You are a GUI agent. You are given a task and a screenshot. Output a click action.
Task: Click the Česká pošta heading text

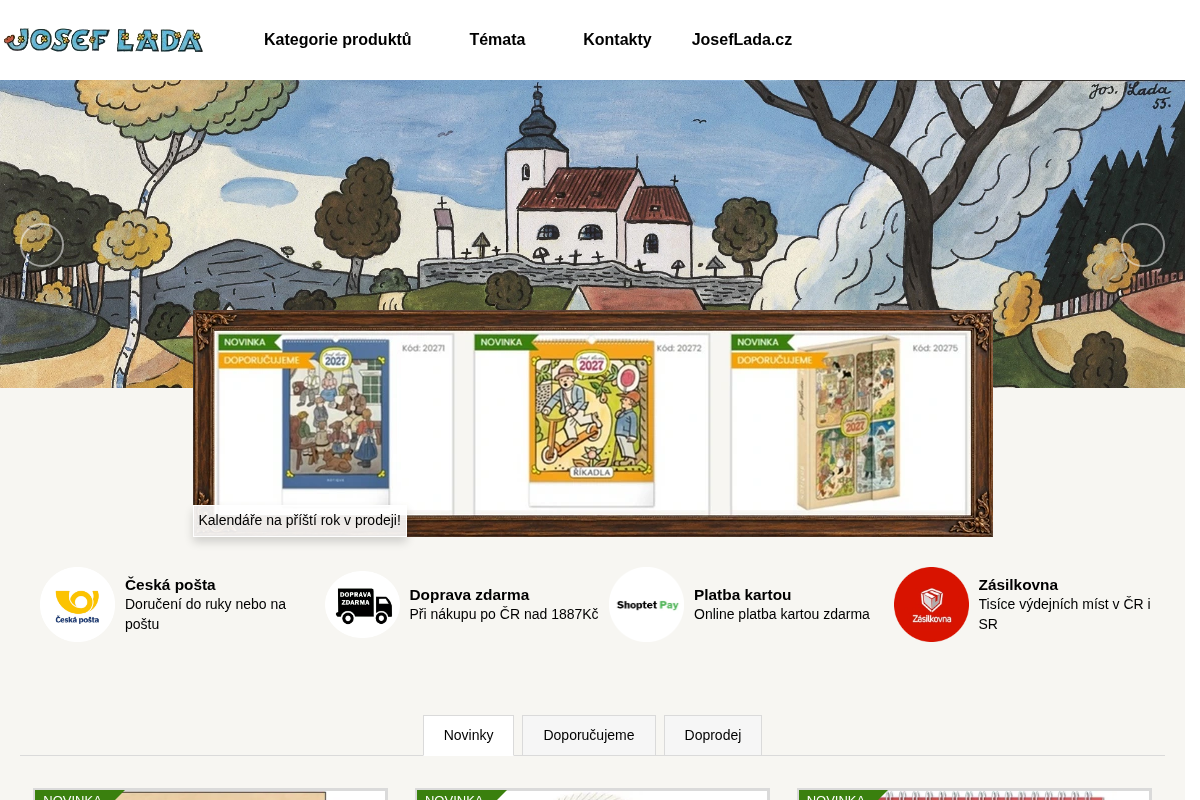click(170, 585)
